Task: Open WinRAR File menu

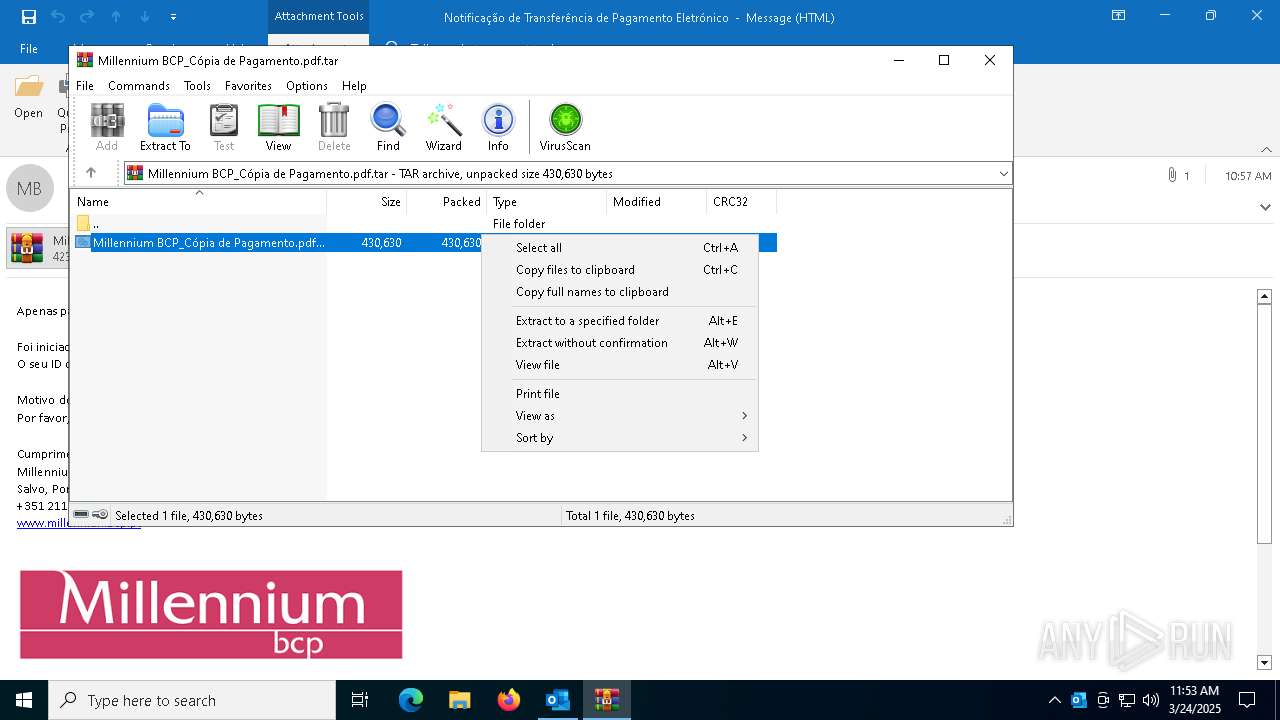Action: coord(85,86)
